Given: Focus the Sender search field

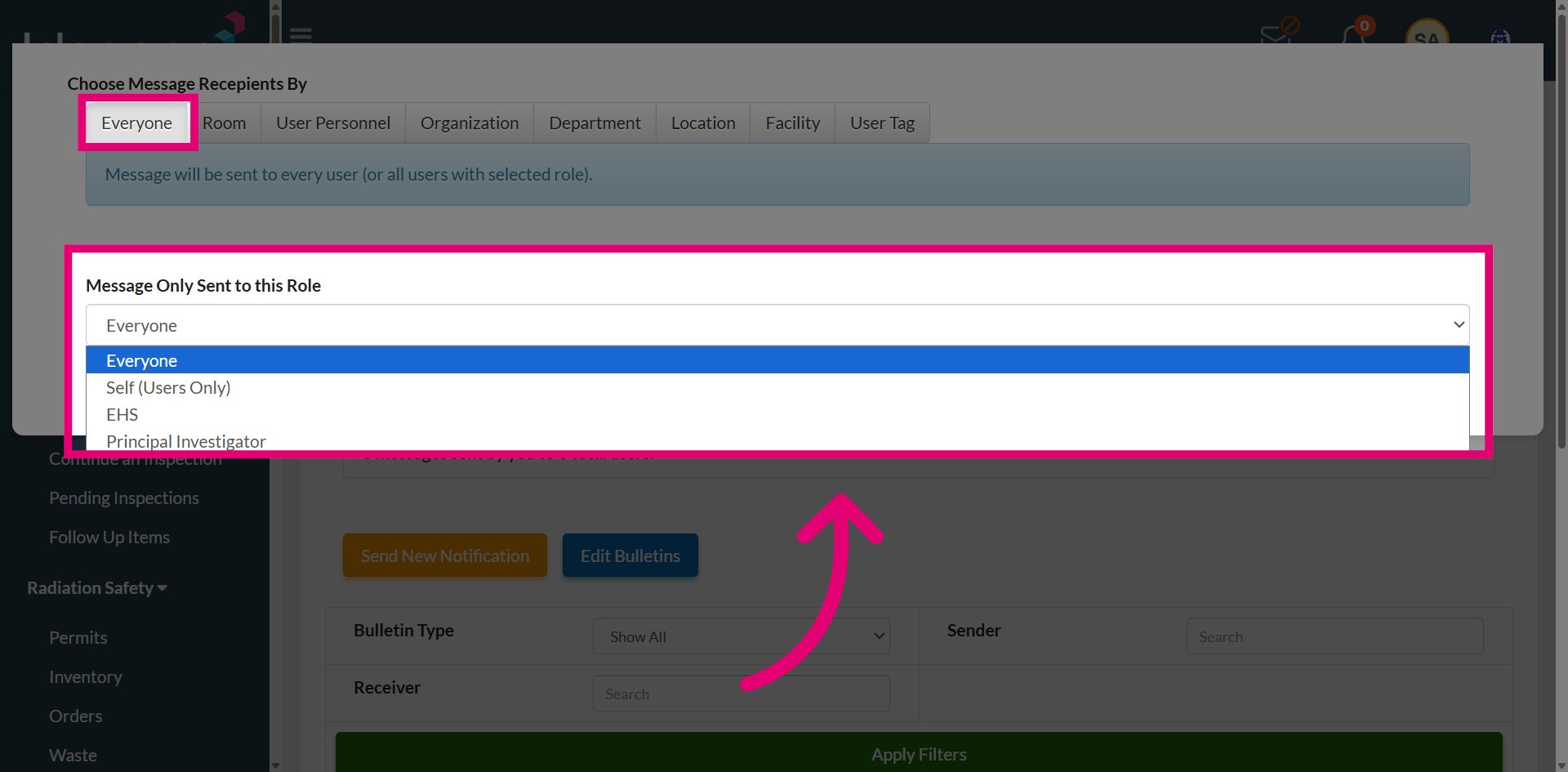Looking at the screenshot, I should 1335,636.
